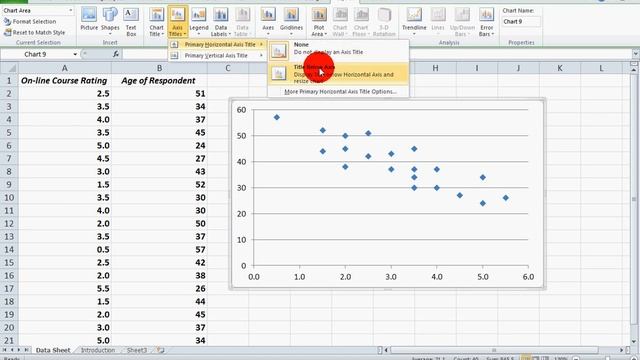Image resolution: width=640 pixels, height=360 pixels.
Task: Open the Data Labels options
Action: (221, 22)
